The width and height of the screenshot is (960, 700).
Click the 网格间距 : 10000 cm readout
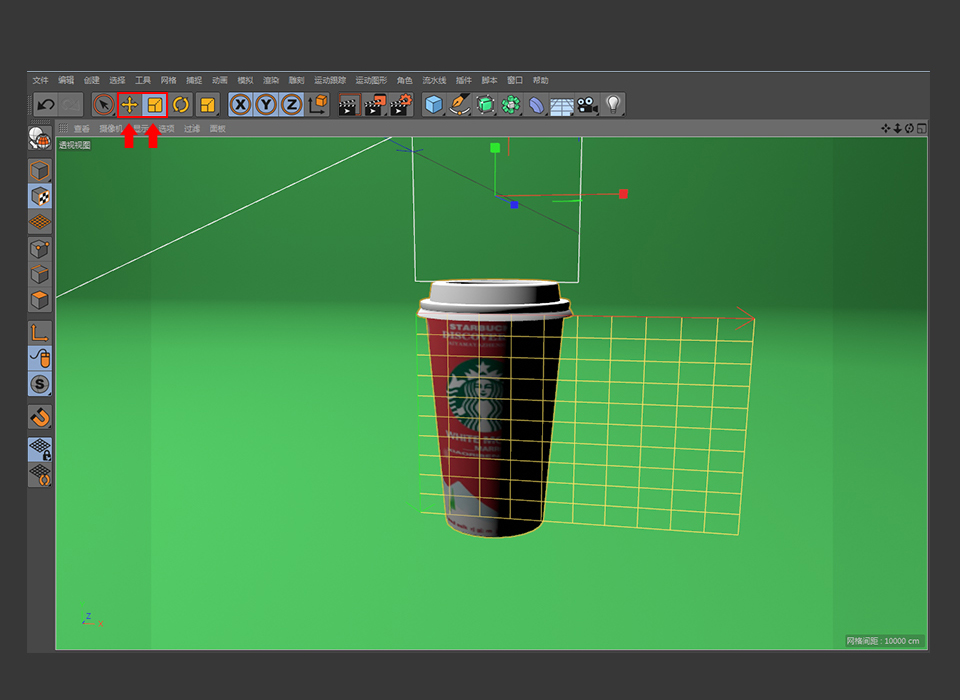(883, 641)
